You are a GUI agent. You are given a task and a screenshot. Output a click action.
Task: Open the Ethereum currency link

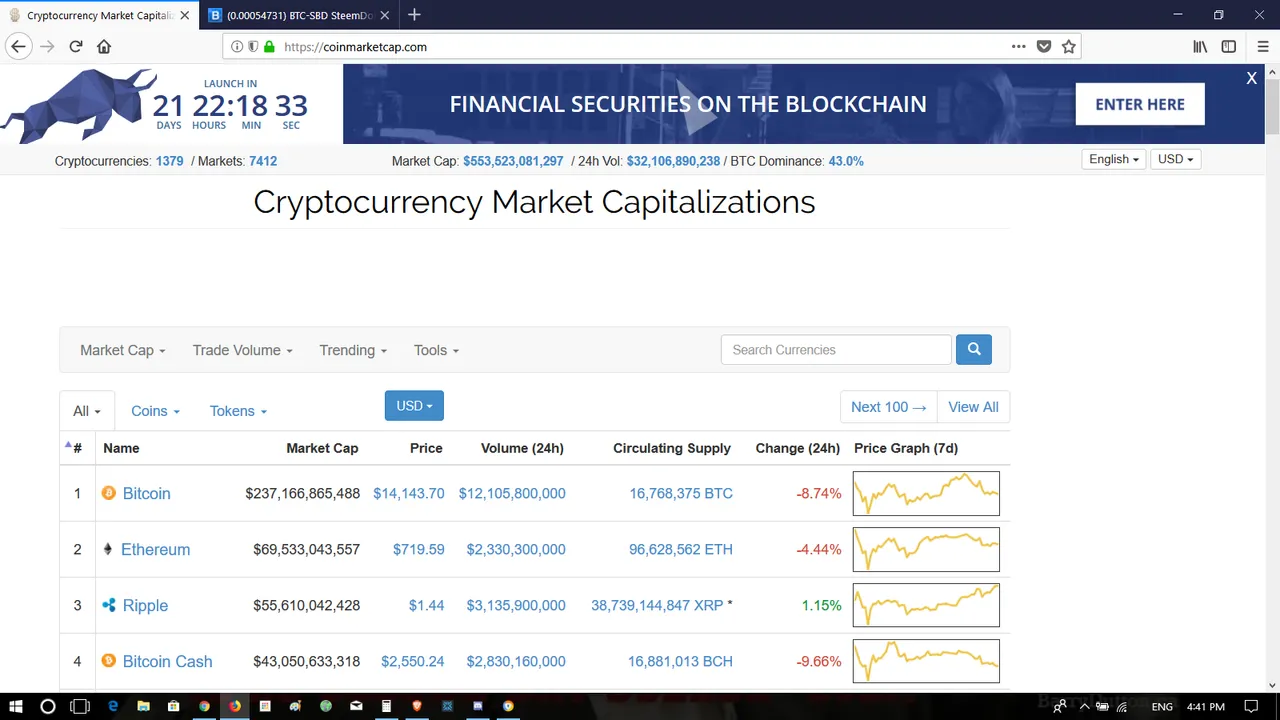[x=155, y=549]
